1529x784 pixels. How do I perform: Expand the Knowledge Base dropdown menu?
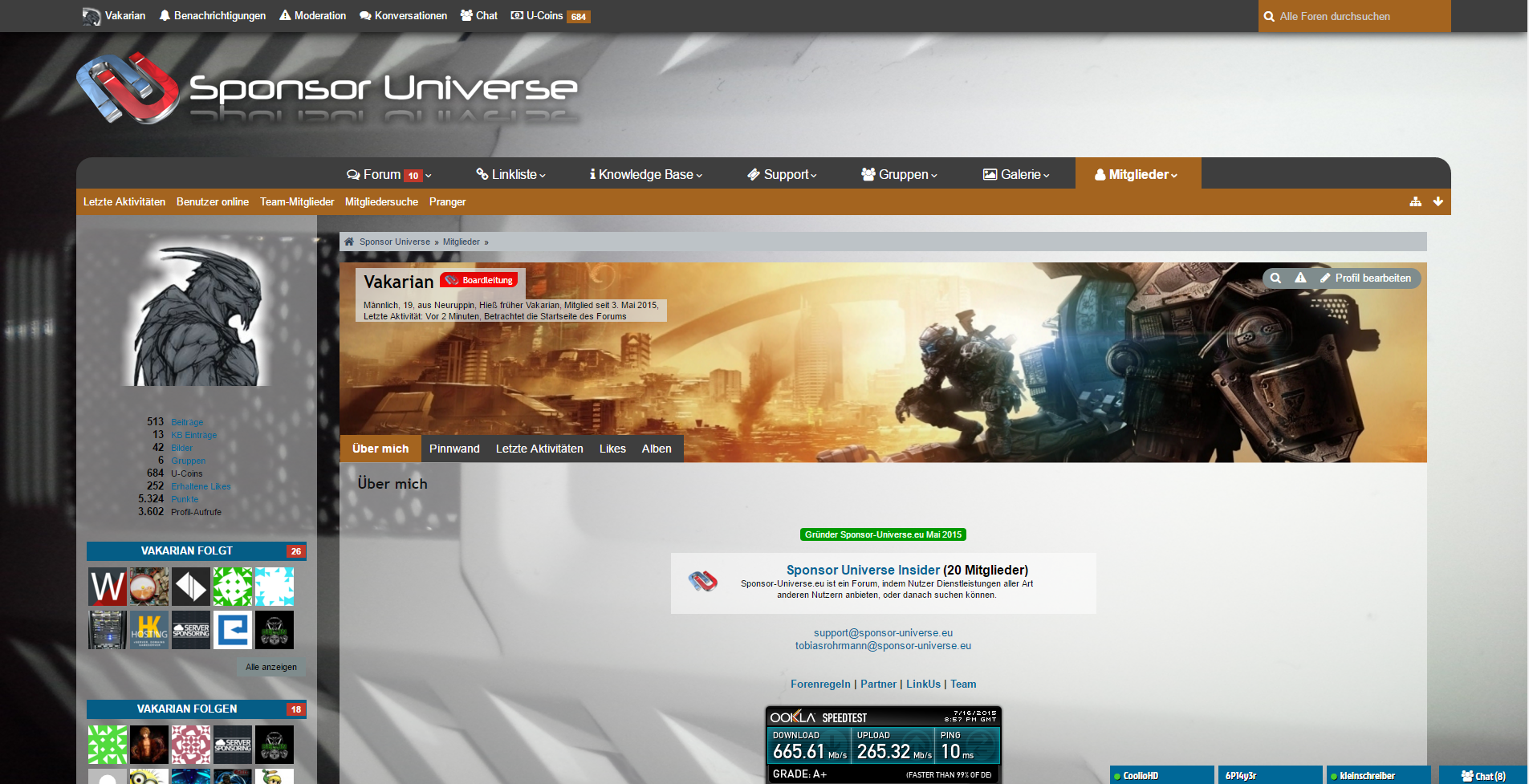[645, 175]
